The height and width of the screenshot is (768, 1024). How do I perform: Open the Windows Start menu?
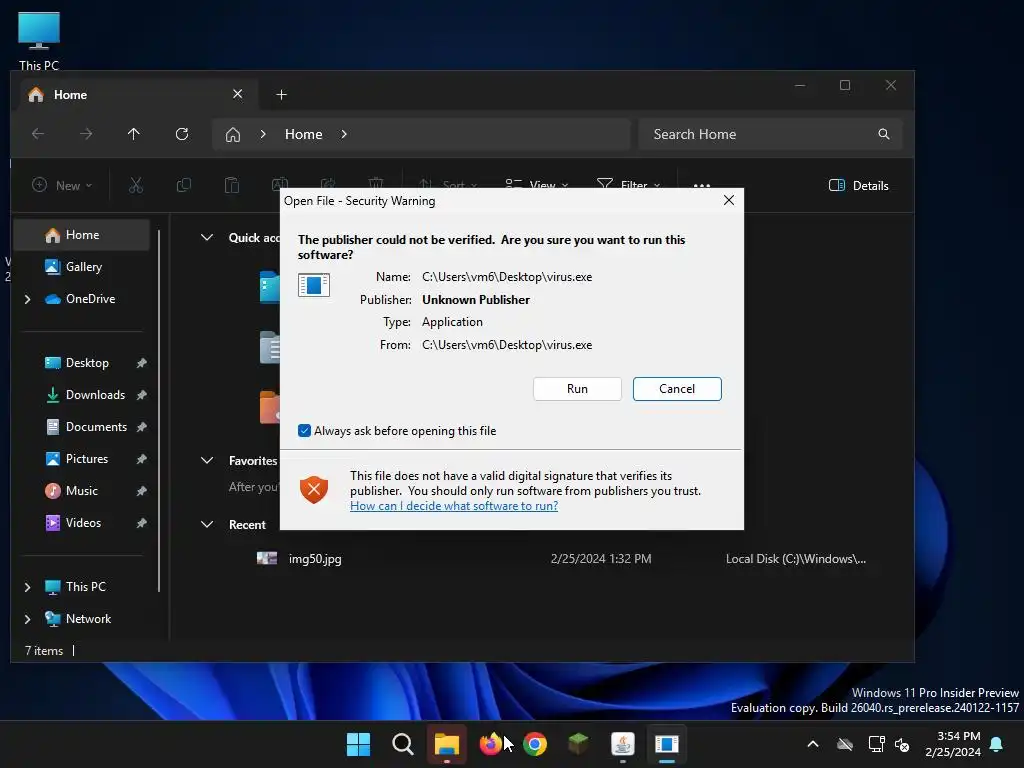point(358,744)
